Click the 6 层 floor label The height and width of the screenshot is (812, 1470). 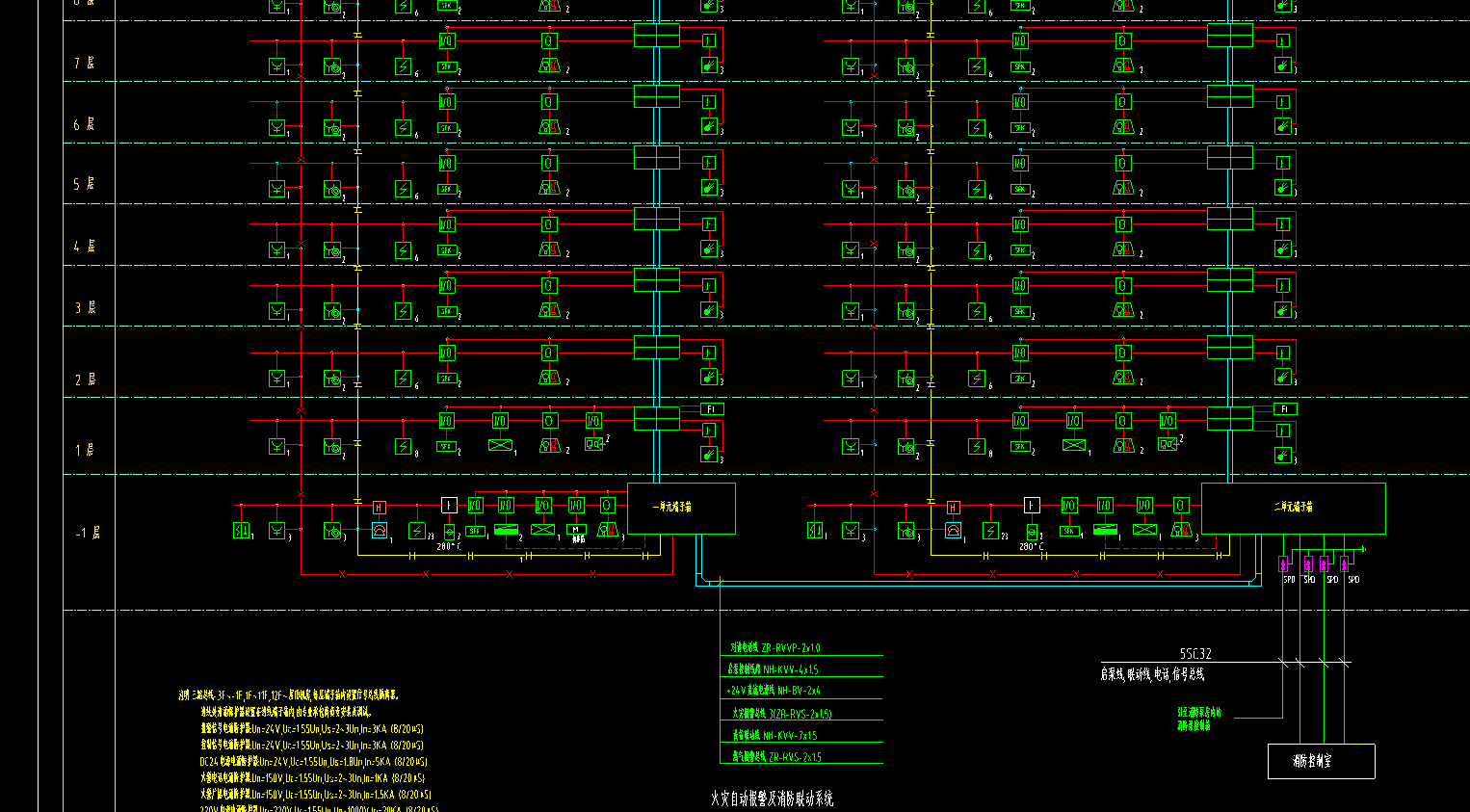click(85, 124)
